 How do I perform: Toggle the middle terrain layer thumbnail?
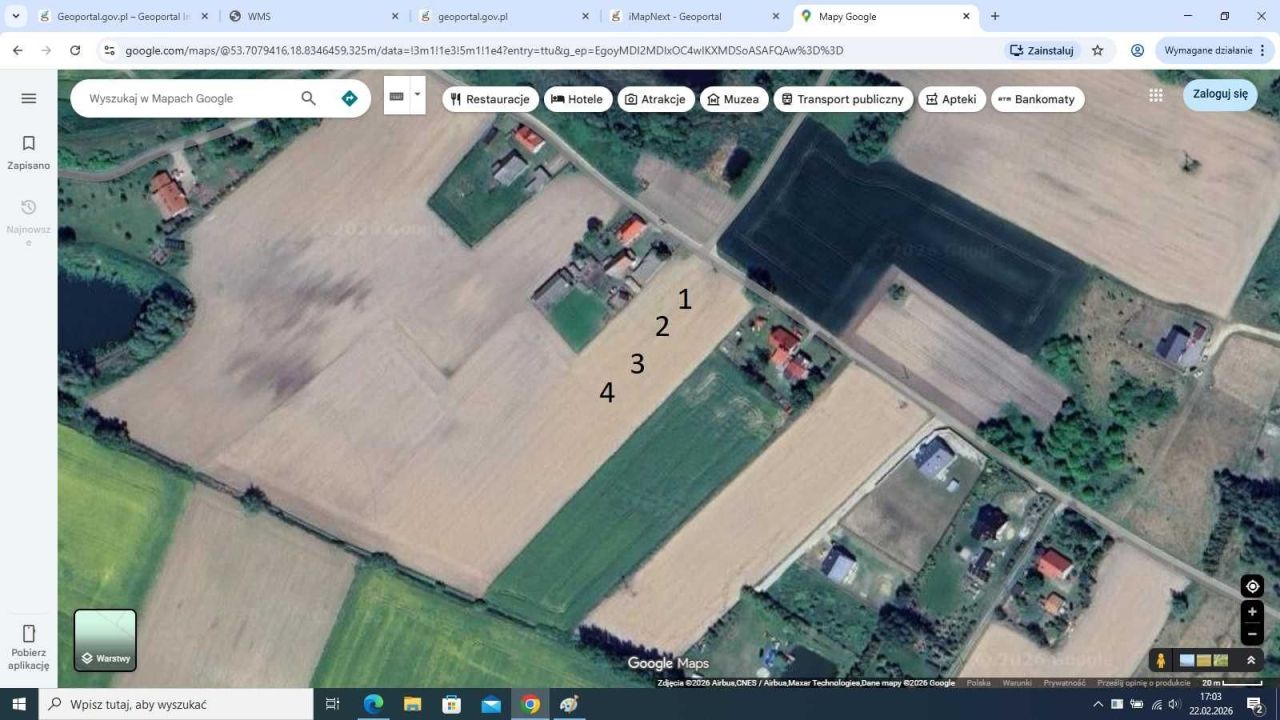coord(1202,660)
